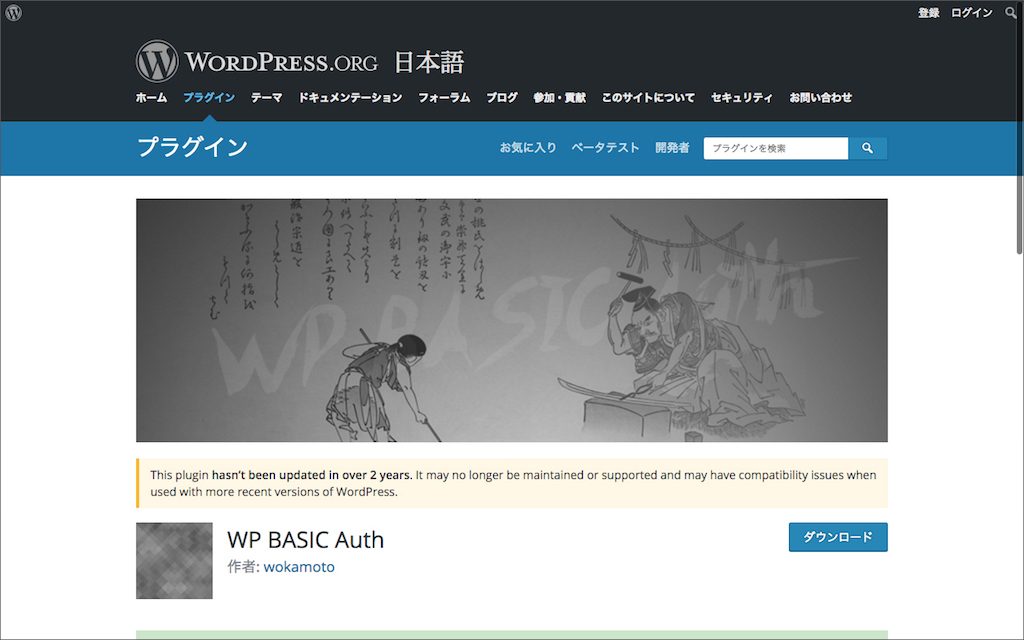The width and height of the screenshot is (1024, 640).
Task: Open the ベータテスト link
Action: coord(605,148)
